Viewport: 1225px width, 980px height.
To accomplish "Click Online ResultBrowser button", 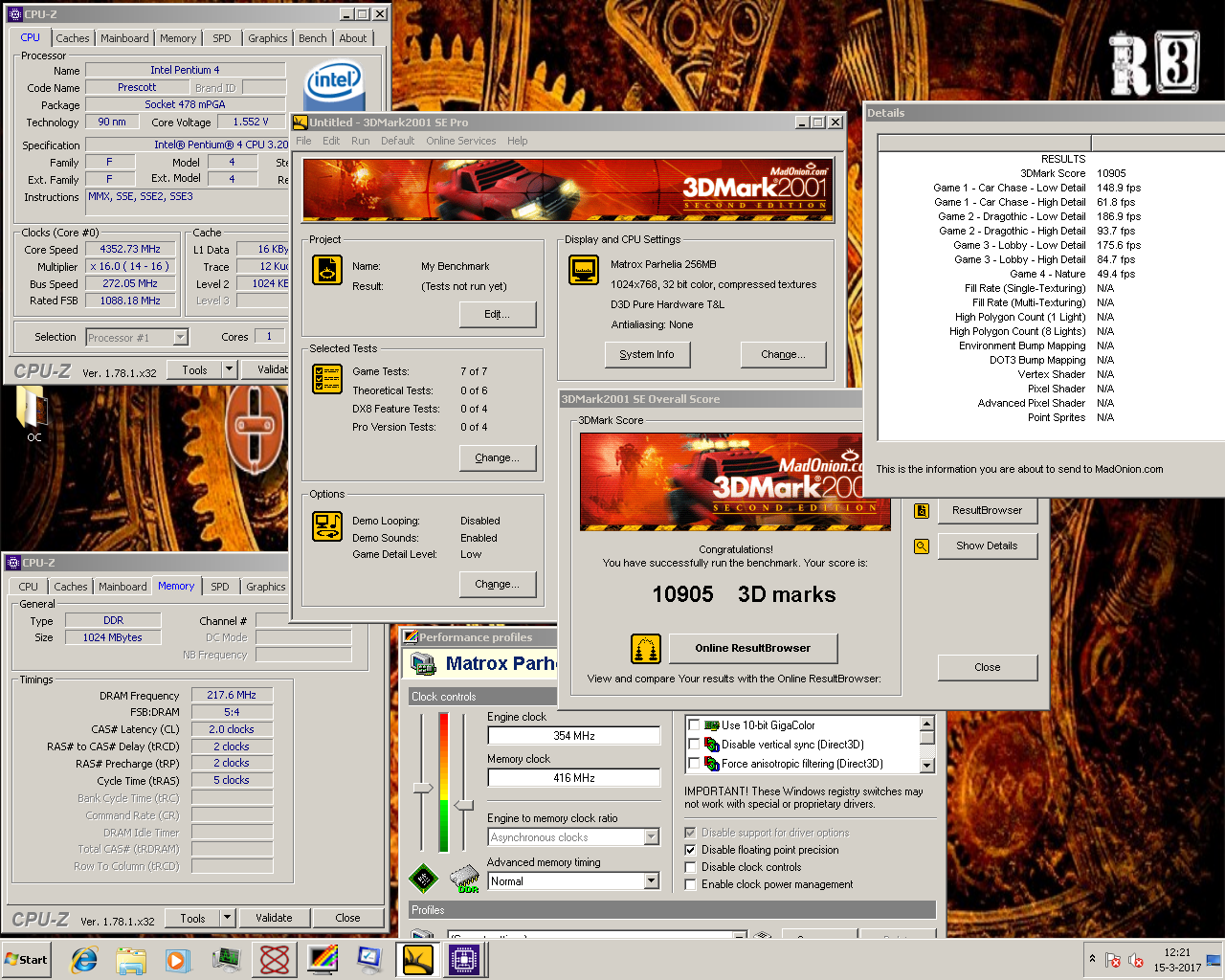I will 752,648.
